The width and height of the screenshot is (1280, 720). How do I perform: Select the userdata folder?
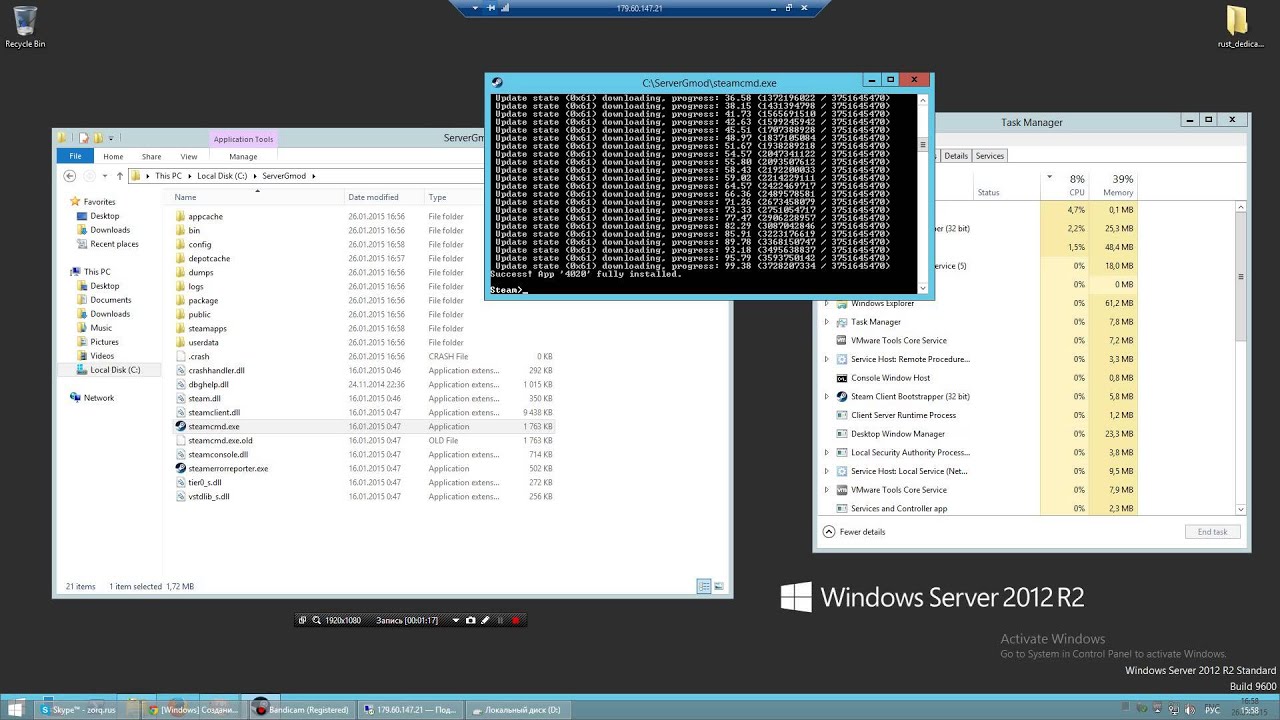click(x=203, y=342)
